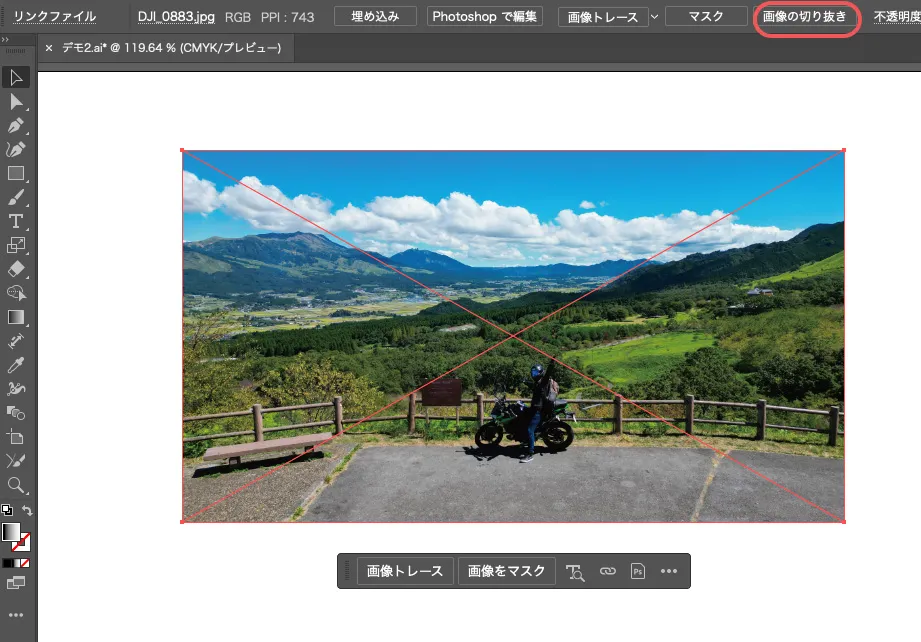Activate the Type tool

click(16, 221)
